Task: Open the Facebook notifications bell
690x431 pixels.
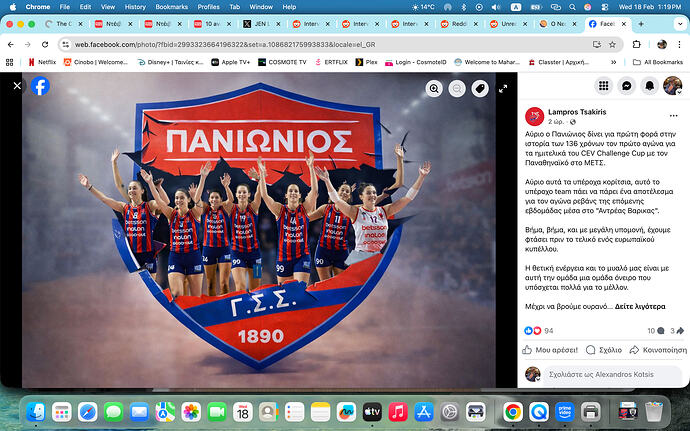Action: (650, 85)
